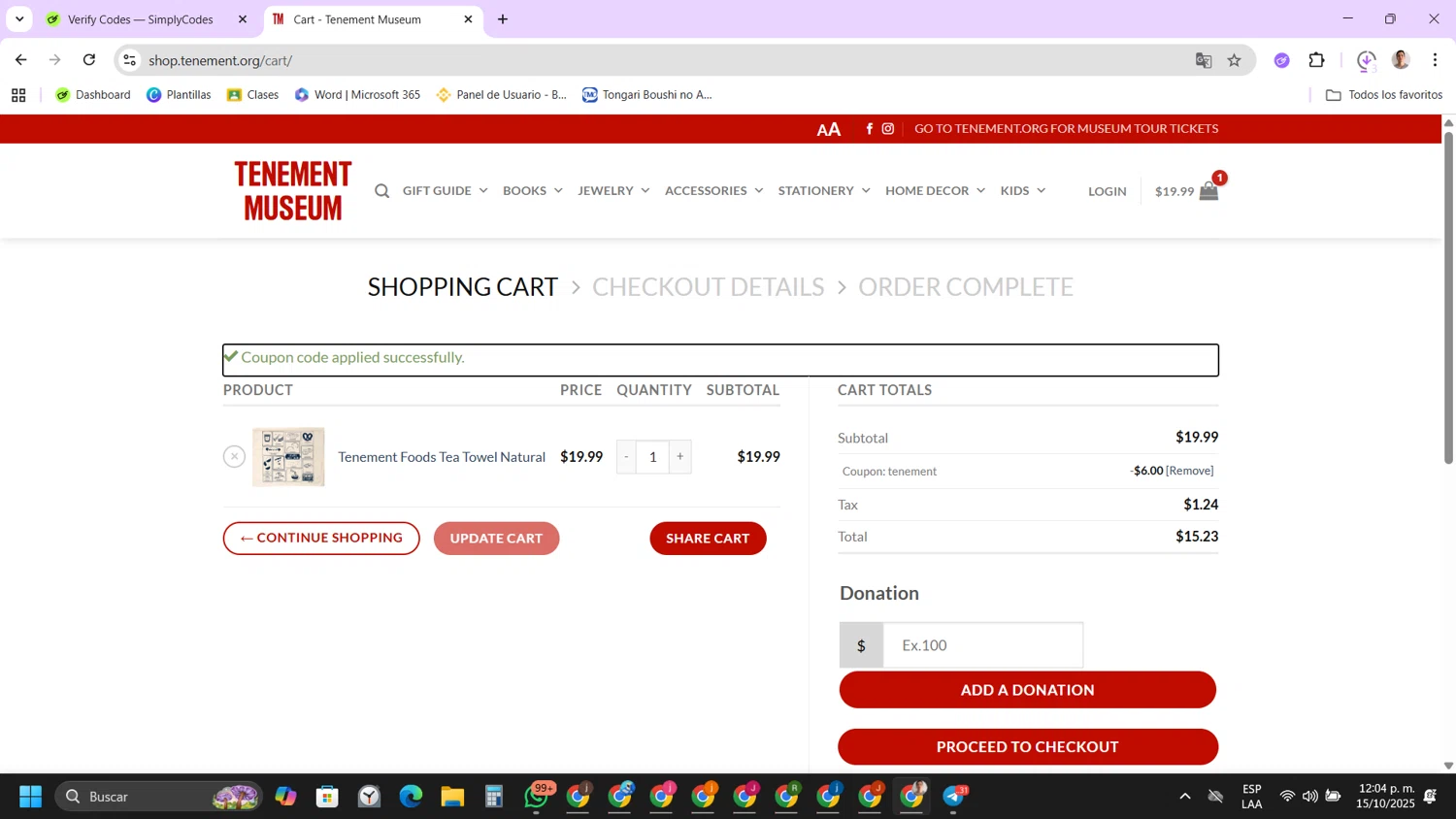
Task: Remove the tenement coupon
Action: (x=1190, y=471)
